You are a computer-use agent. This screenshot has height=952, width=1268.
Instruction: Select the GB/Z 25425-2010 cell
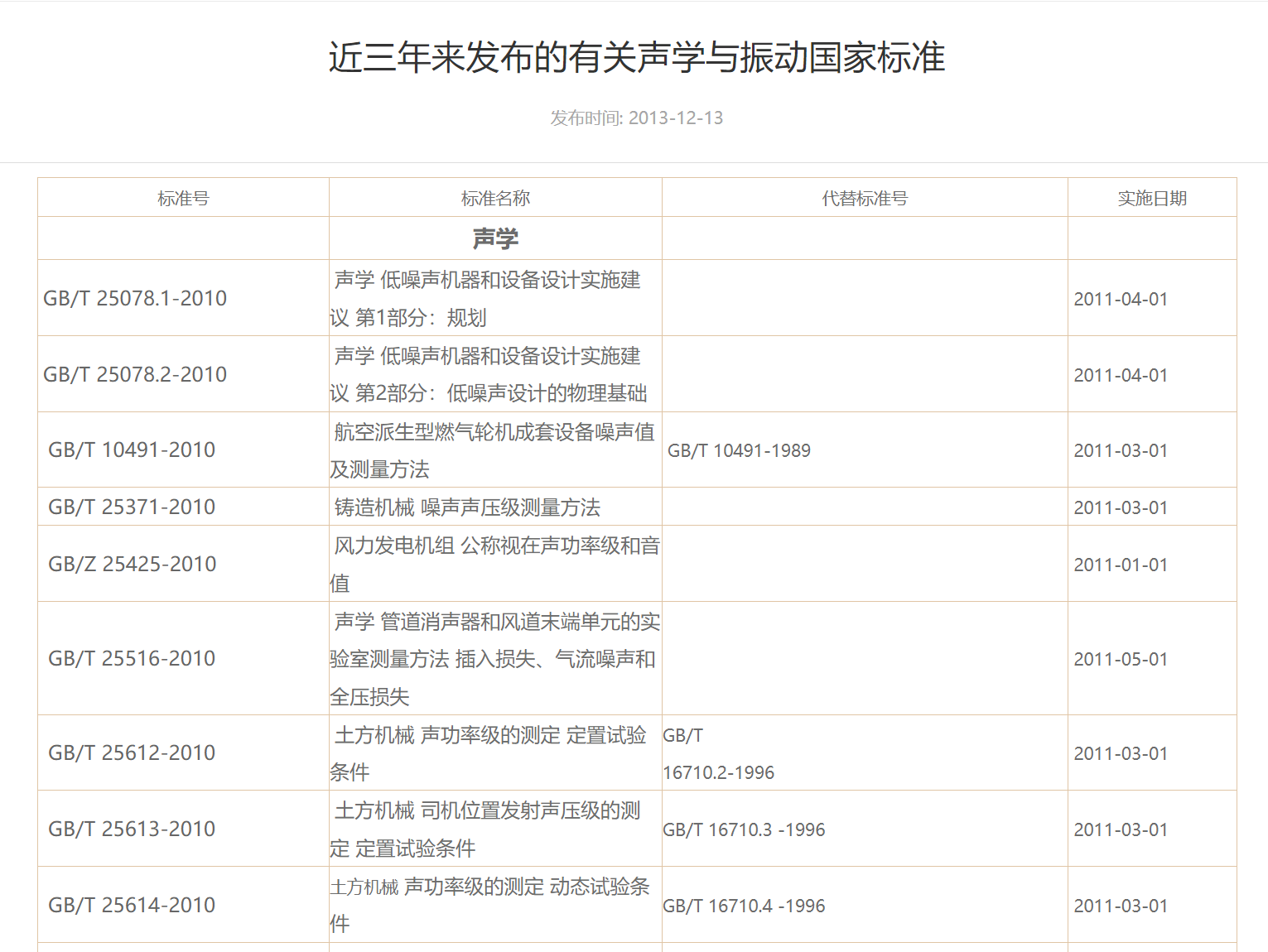pos(133,565)
